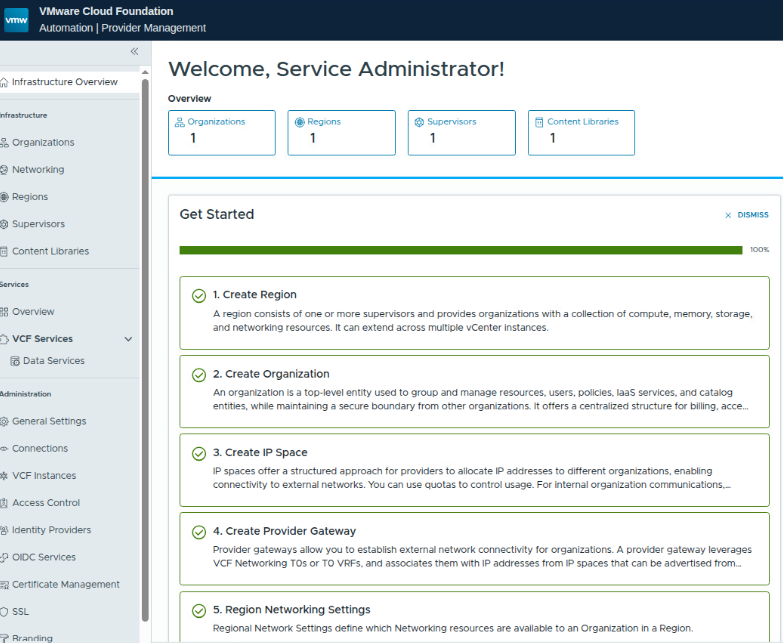Click the Create Region checkmark icon
783x643 pixels.
(199, 295)
